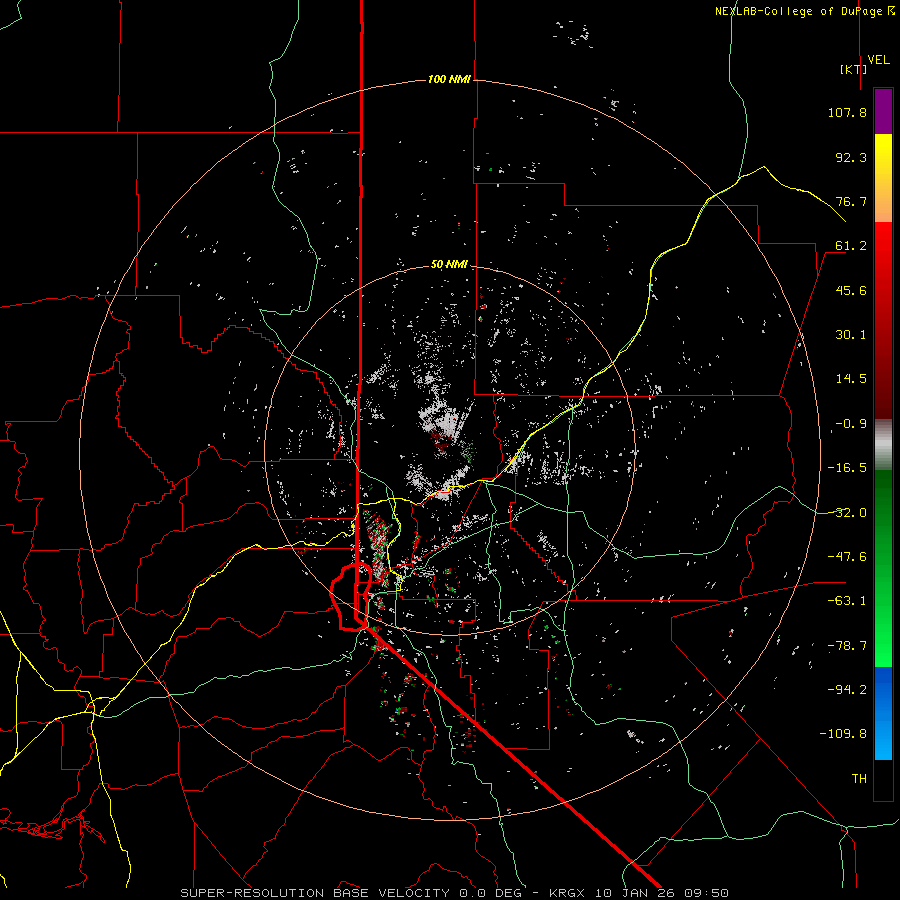Select the 92.3 velocity scale value
Screen dimensions: 900x900
tap(851, 157)
